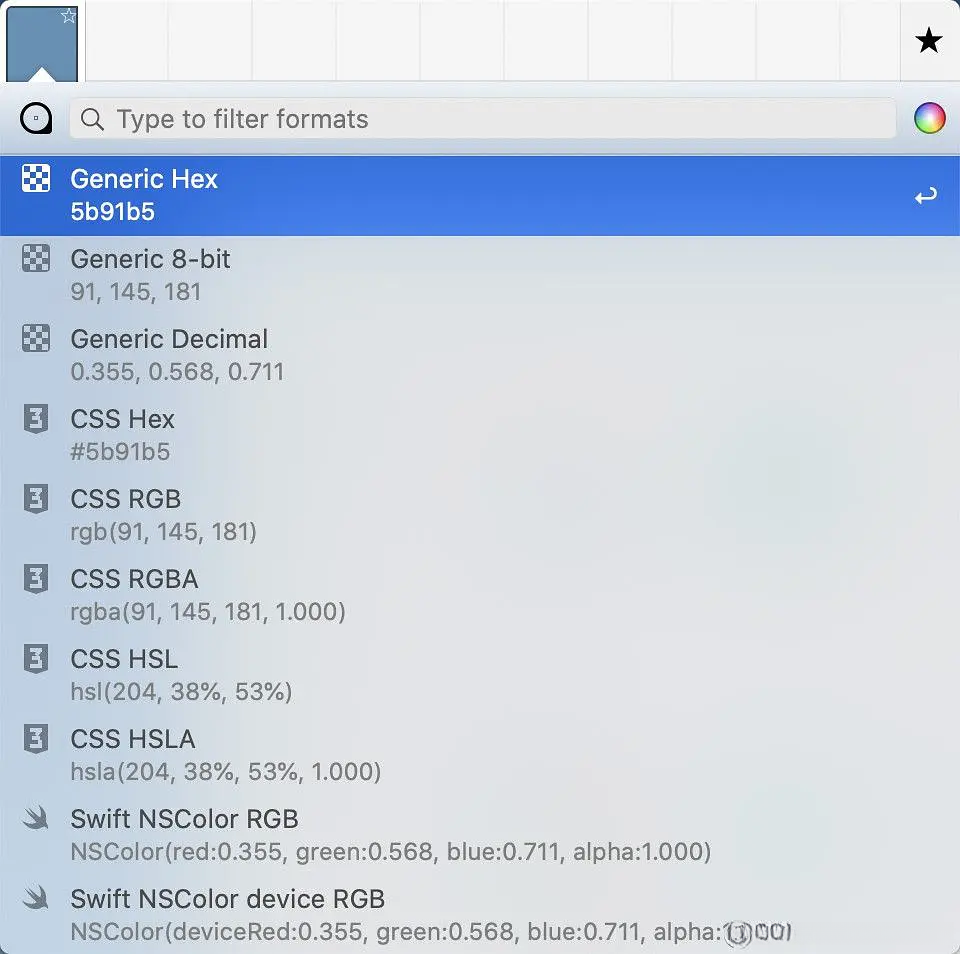Click the Generic 8-bit checkerboard icon

tap(36, 258)
